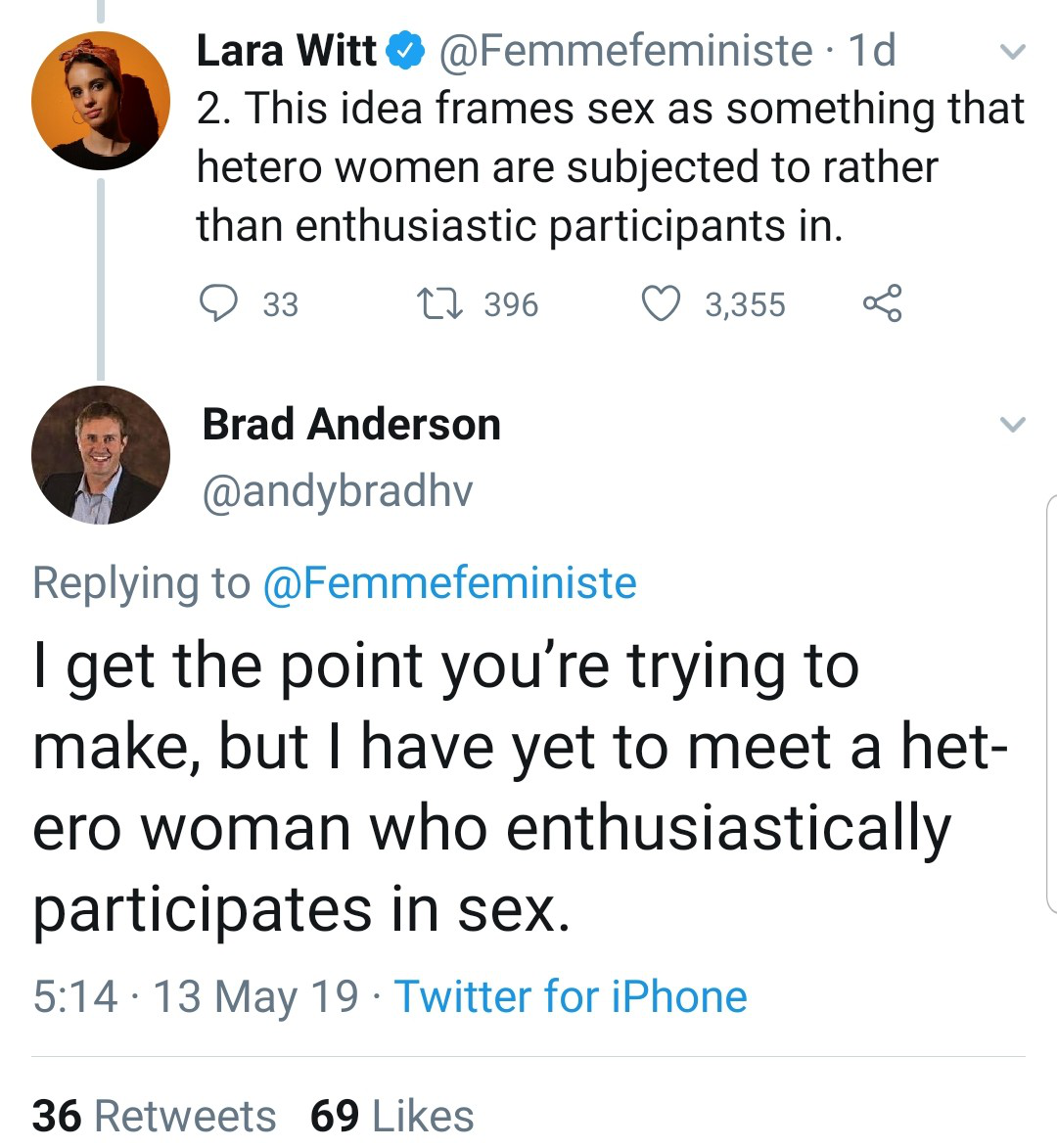This screenshot has height=1148, width=1057.
Task: Click the 1d timestamp on Lara Witt's tweet
Action: pos(872,51)
